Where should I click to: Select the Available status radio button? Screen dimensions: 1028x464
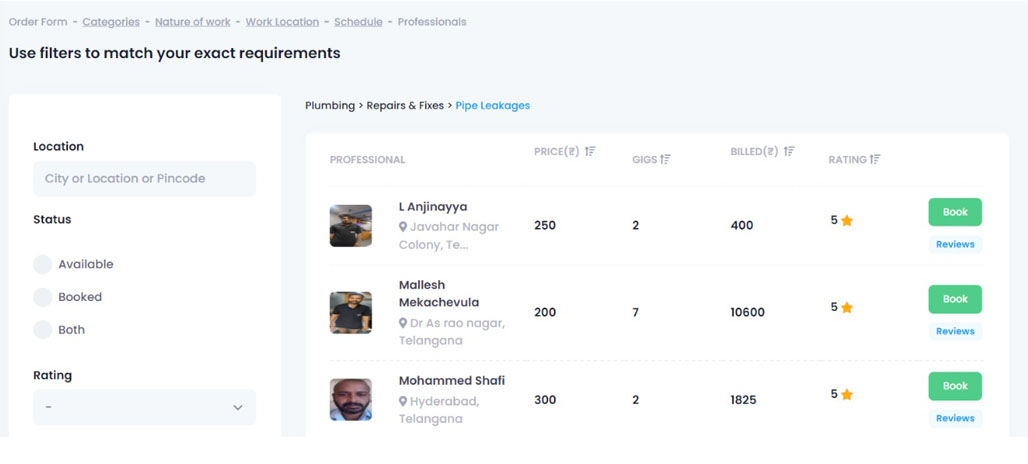click(x=42, y=264)
